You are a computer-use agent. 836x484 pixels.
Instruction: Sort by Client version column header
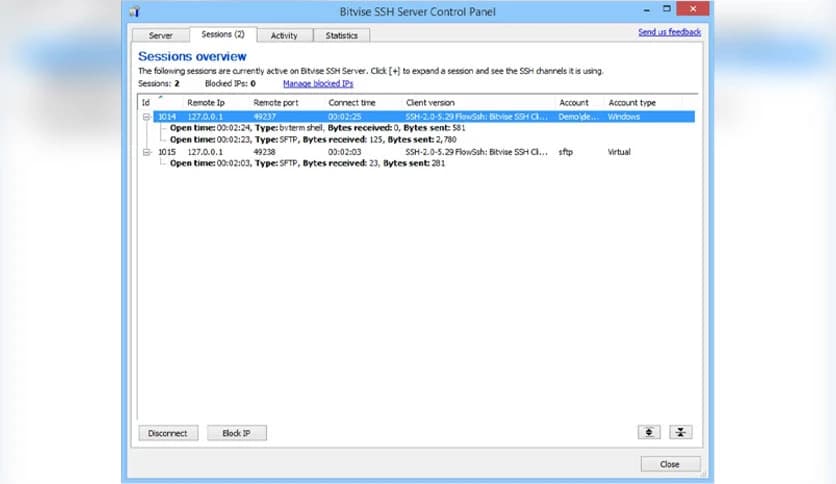[x=430, y=102]
